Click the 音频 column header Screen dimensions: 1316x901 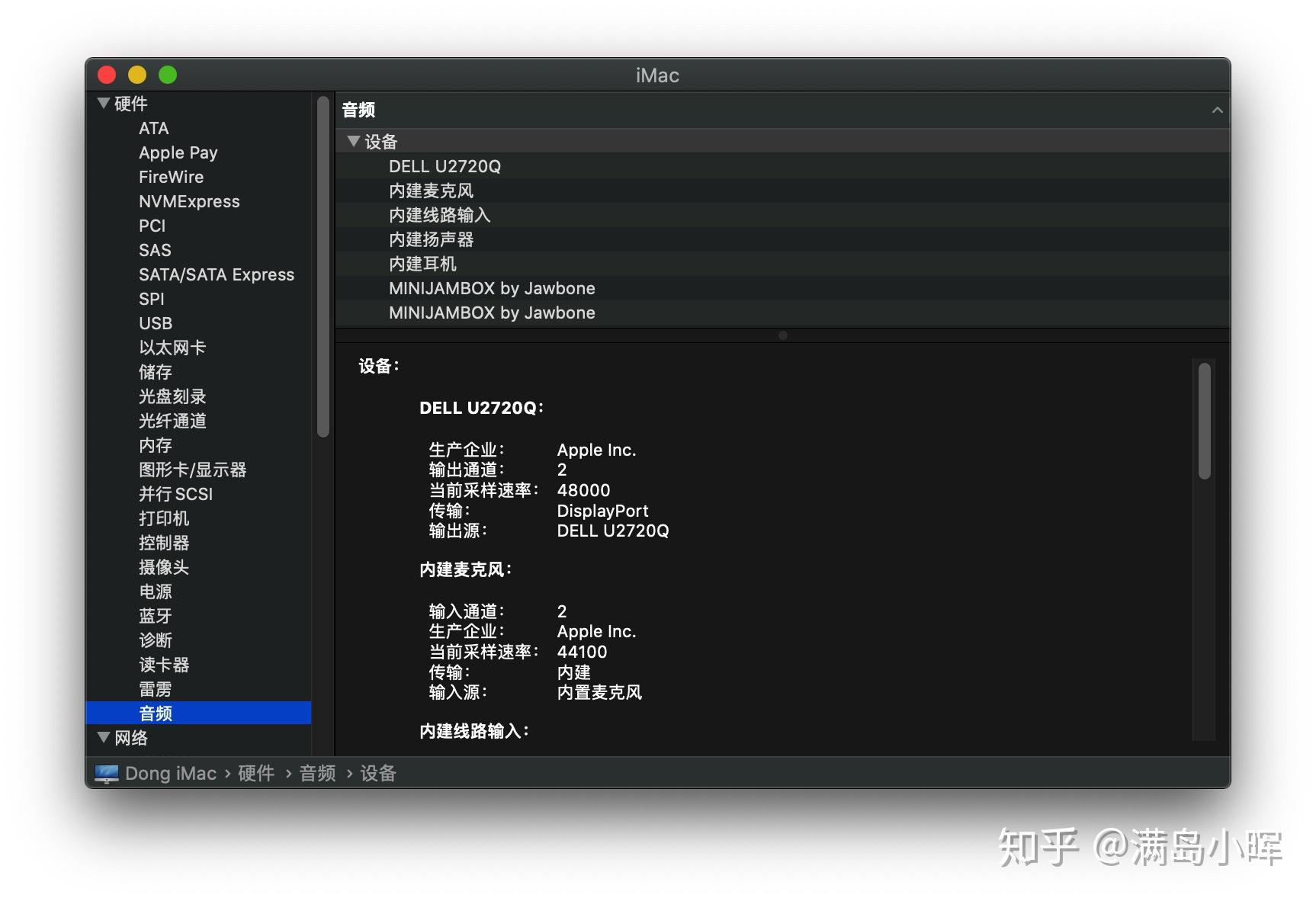tap(782, 110)
